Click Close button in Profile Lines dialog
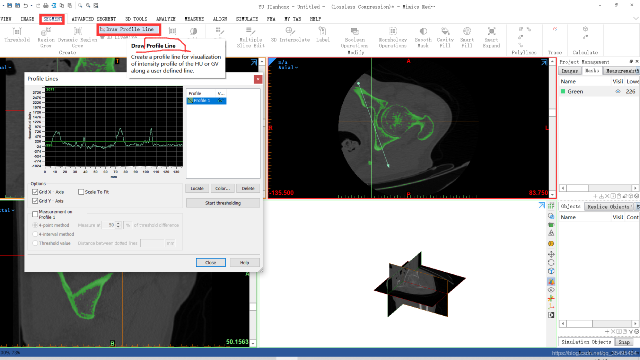640x360 pixels. click(211, 262)
